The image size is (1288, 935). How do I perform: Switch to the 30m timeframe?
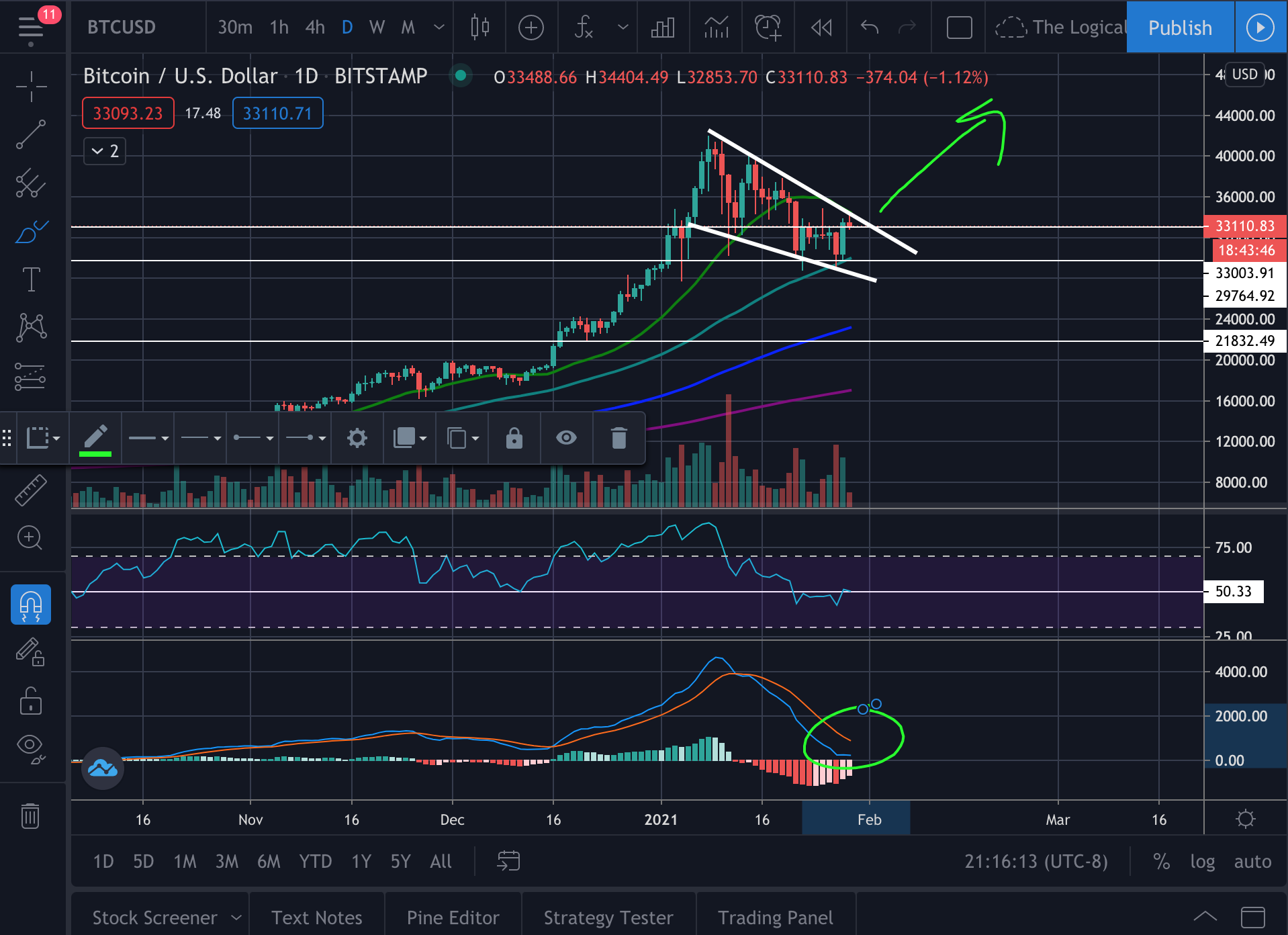tap(234, 28)
